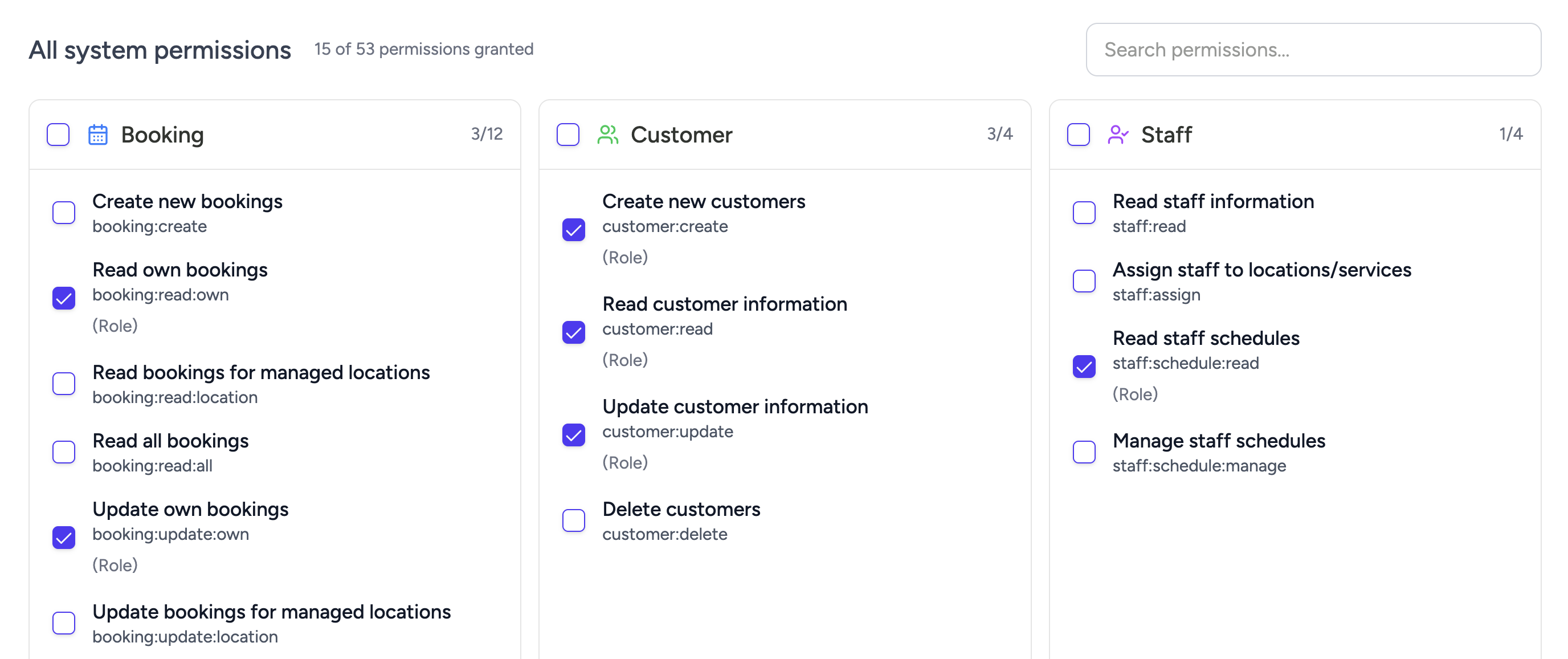
Task: Select all Booking permissions checkbox
Action: tap(59, 135)
